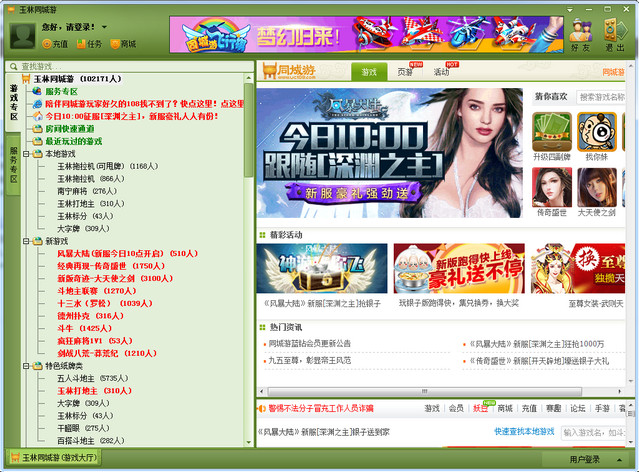Click the 最近玩过的游戏 folder icon
The image size is (639, 472).
37,141
